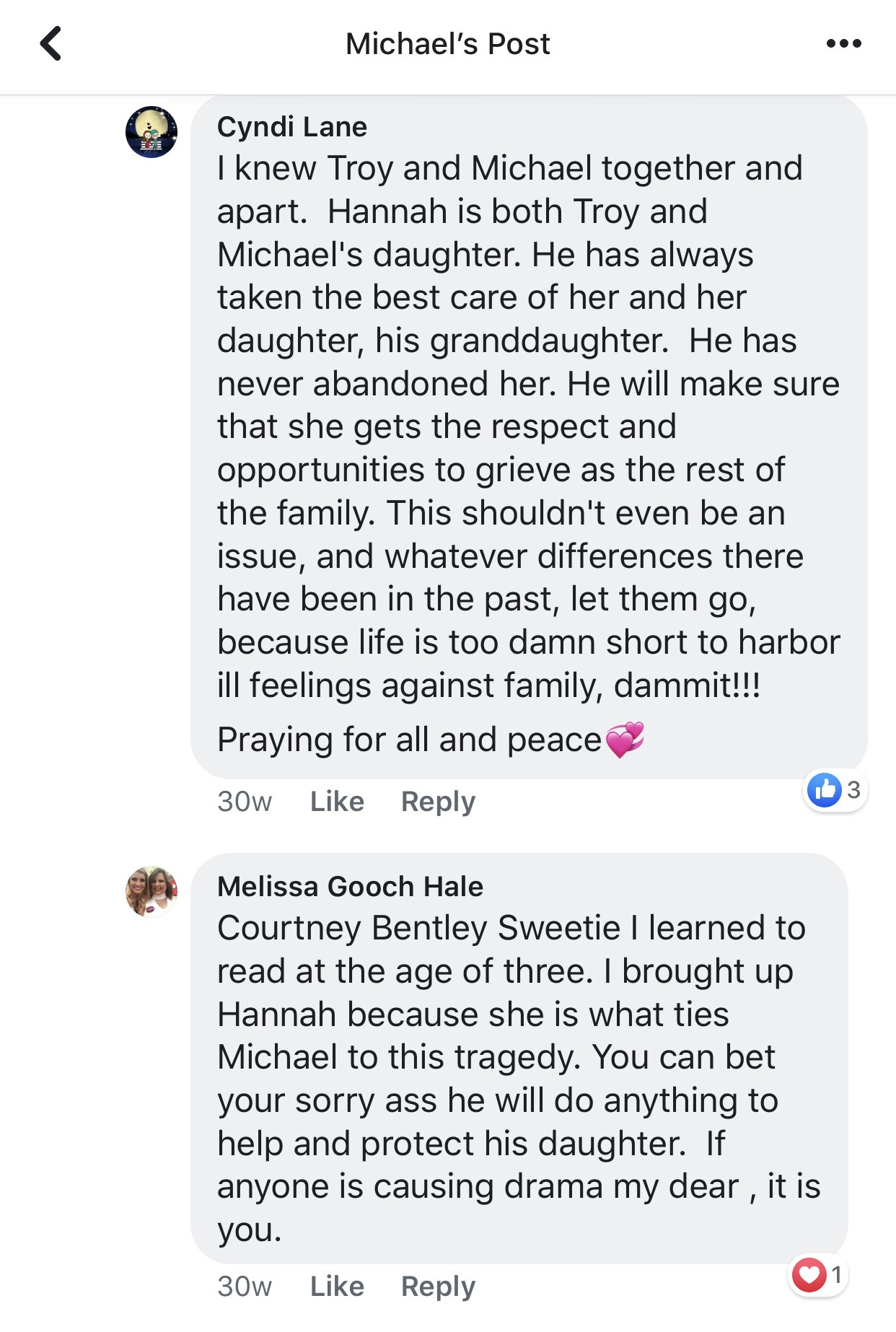Tap the two hearts emoji in Cyndi's comment
This screenshot has height=1332, width=896.
pyautogui.click(x=625, y=740)
